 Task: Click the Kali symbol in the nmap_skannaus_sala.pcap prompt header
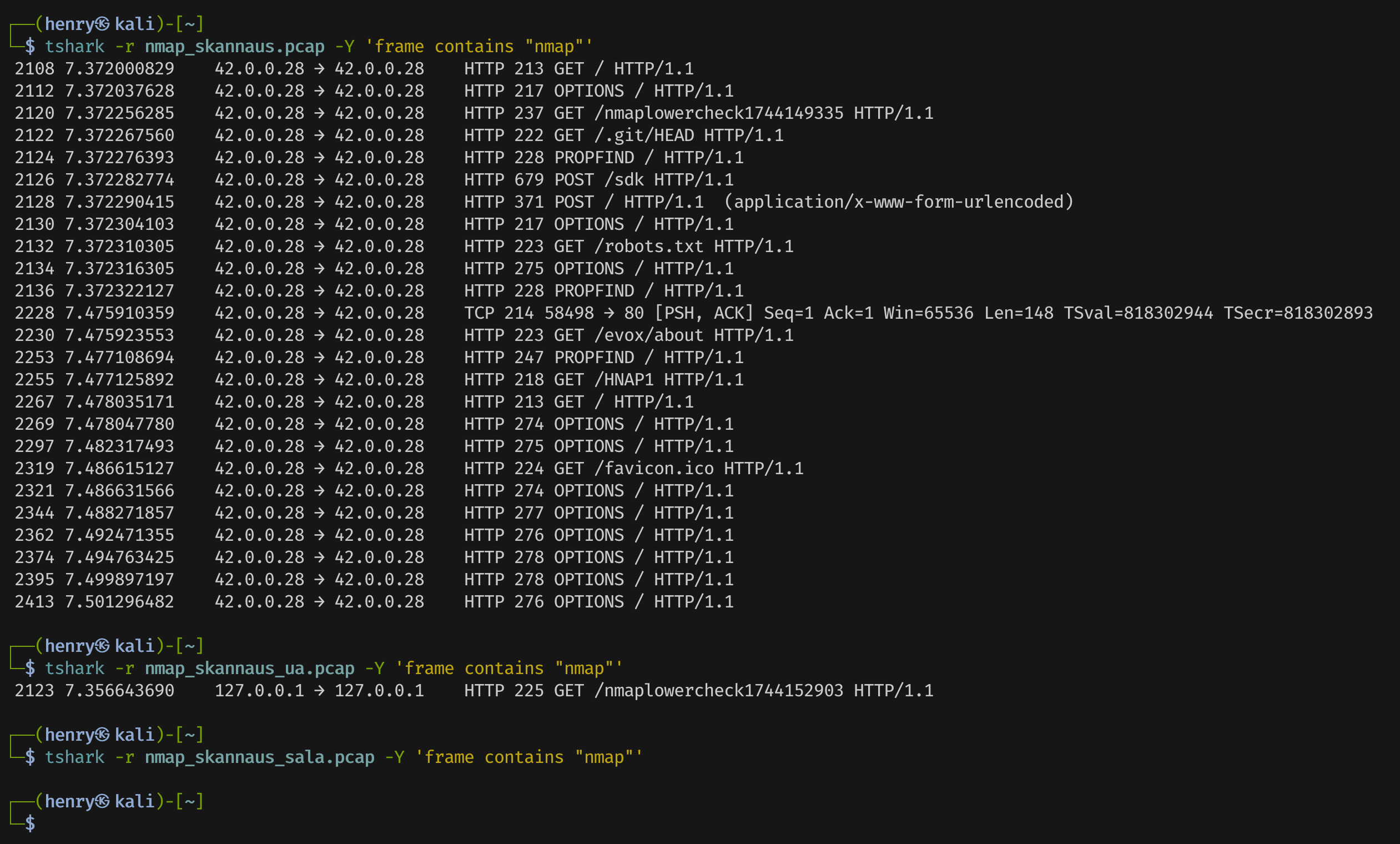(x=103, y=734)
